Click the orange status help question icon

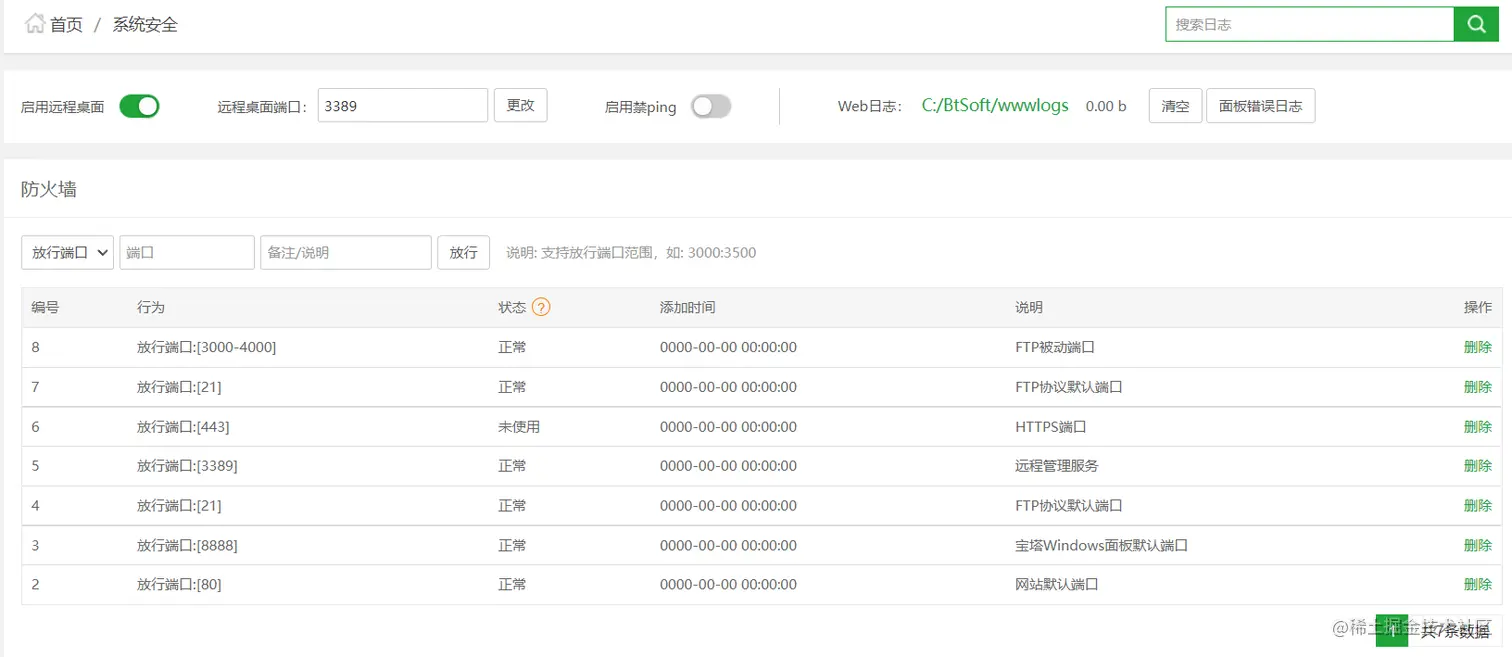[541, 307]
